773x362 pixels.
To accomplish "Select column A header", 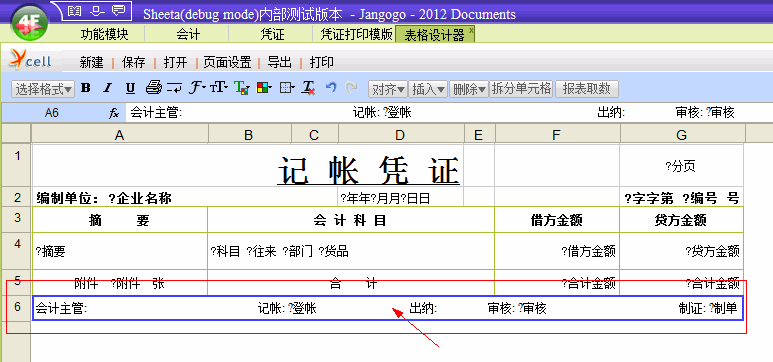I will [120, 134].
